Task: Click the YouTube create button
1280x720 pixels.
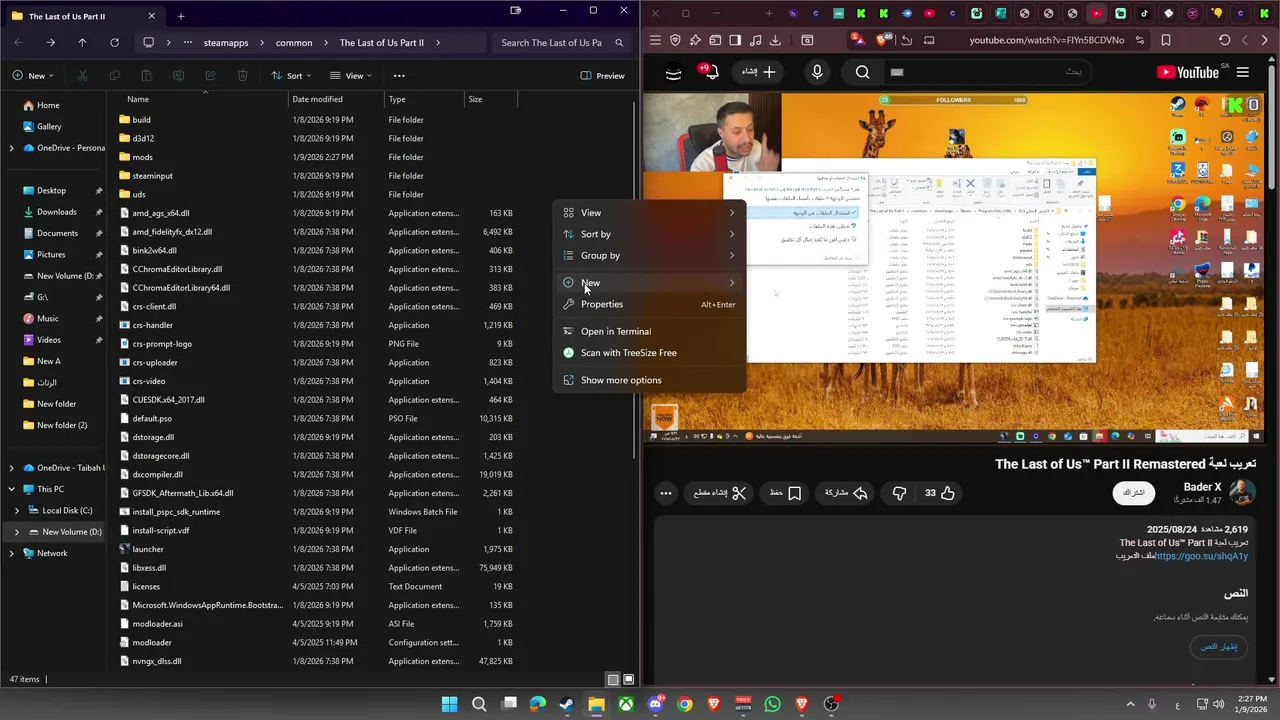Action: (758, 72)
